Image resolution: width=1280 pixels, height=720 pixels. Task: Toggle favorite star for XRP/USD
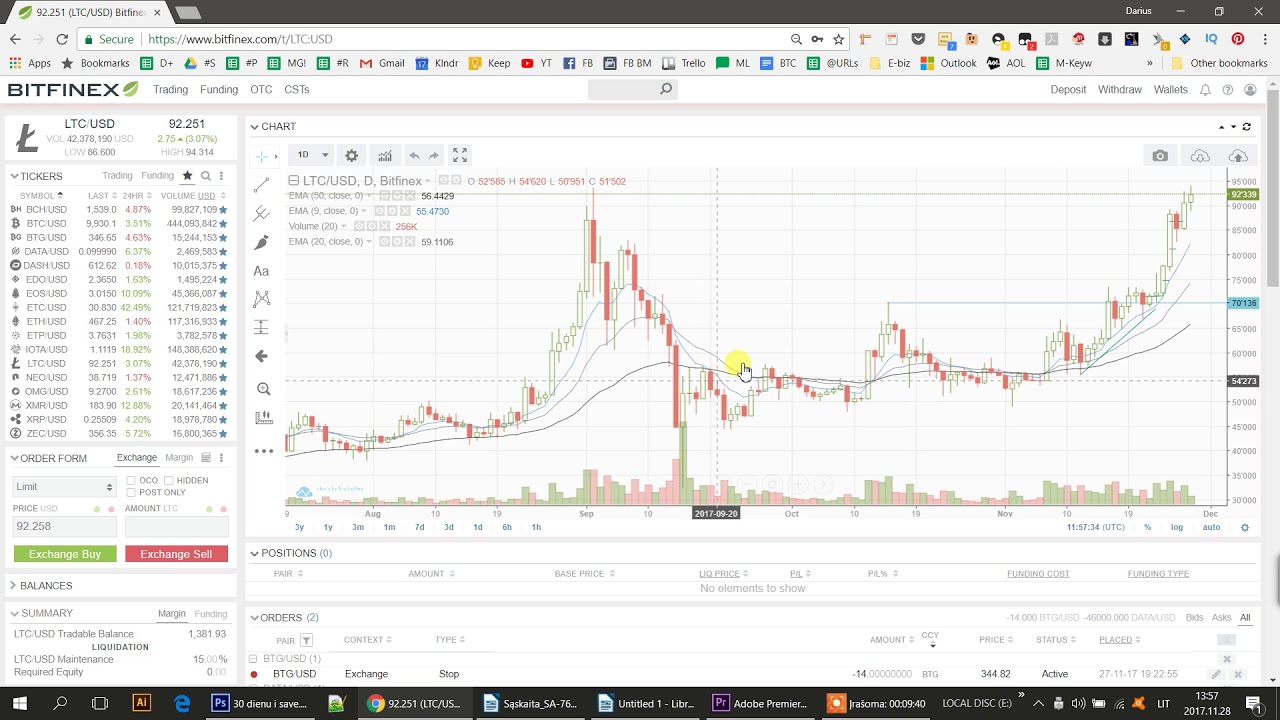point(223,420)
